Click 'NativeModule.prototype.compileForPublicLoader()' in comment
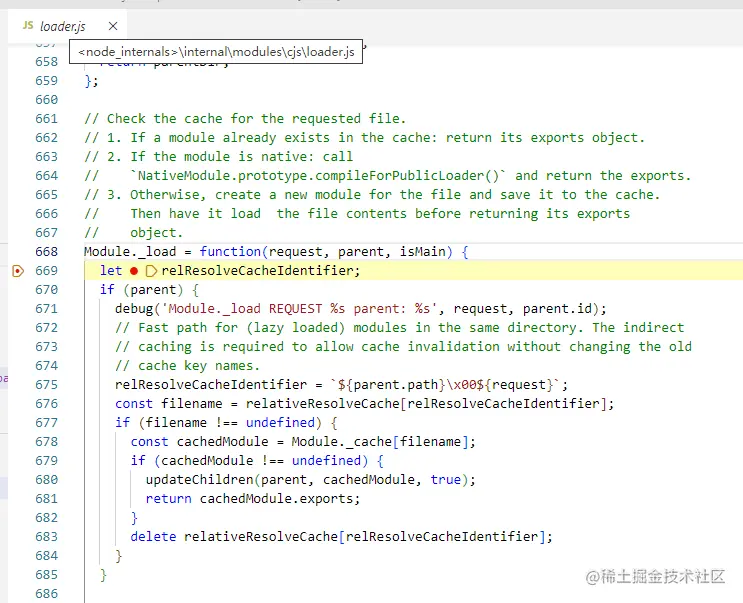 pyautogui.click(x=318, y=176)
